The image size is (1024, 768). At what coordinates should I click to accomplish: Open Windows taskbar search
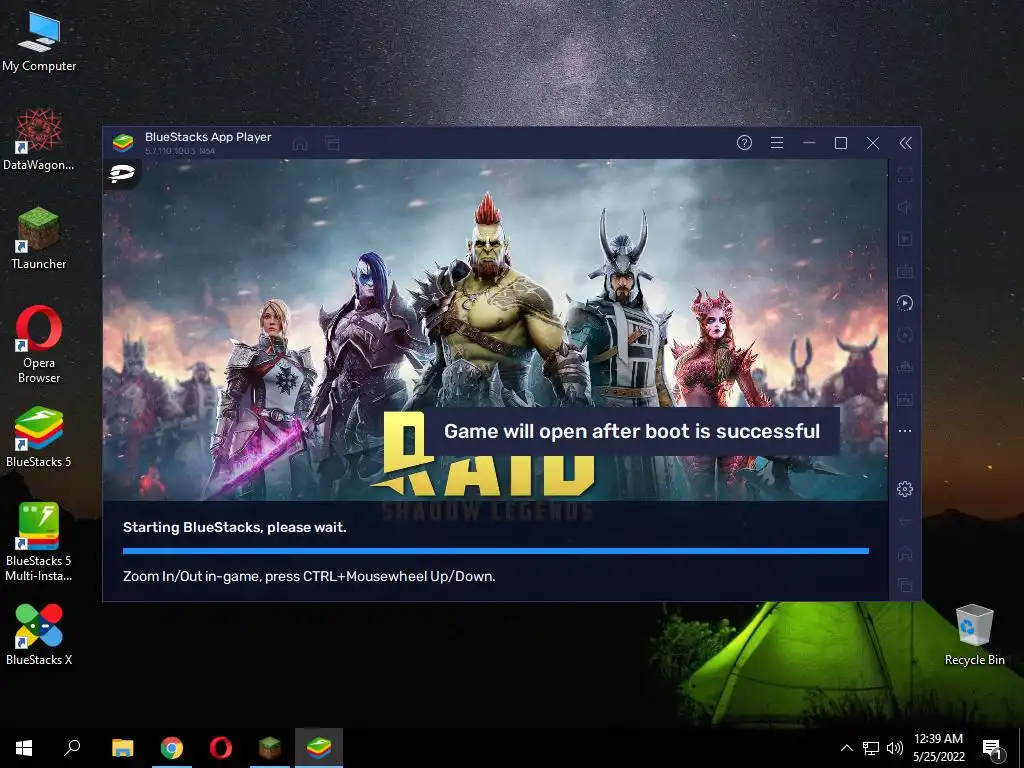[72, 748]
